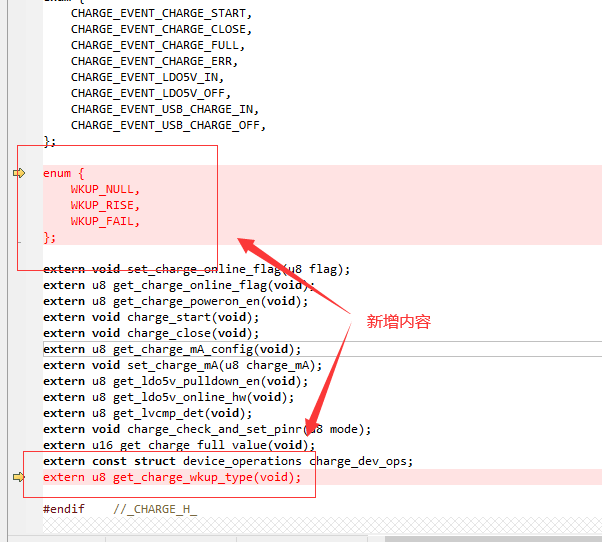Click the #endif //_CHARGE_H_ line
Screen dimensions: 602x542
(120, 509)
